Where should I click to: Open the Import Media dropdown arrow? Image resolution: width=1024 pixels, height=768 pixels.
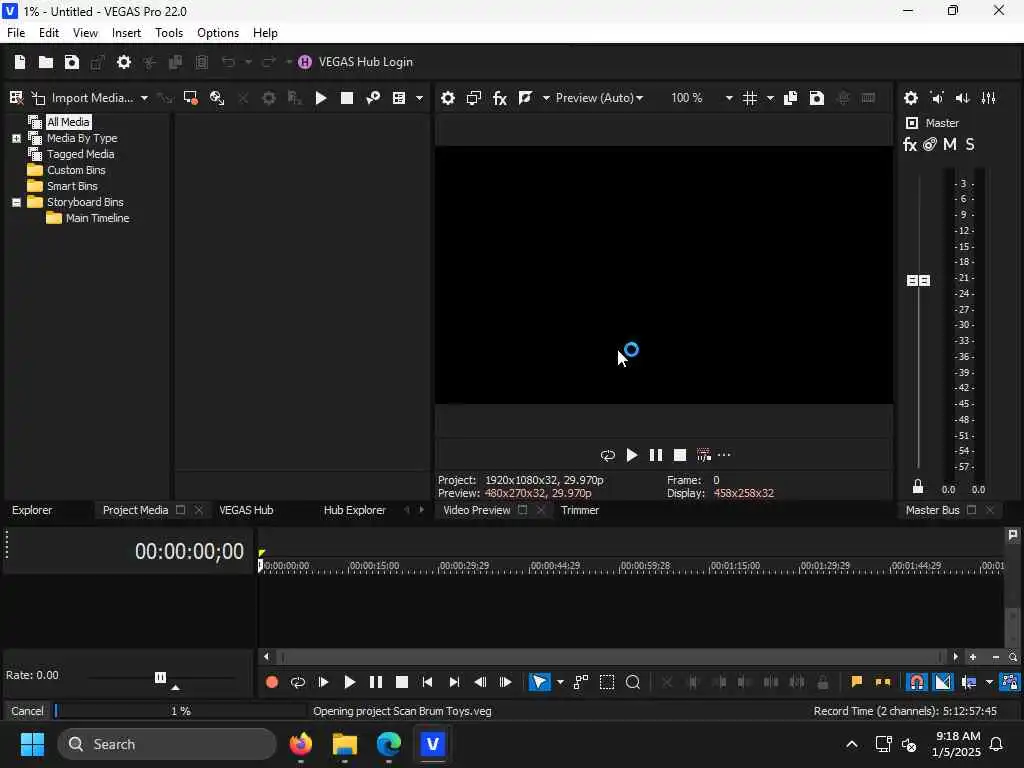tap(144, 98)
